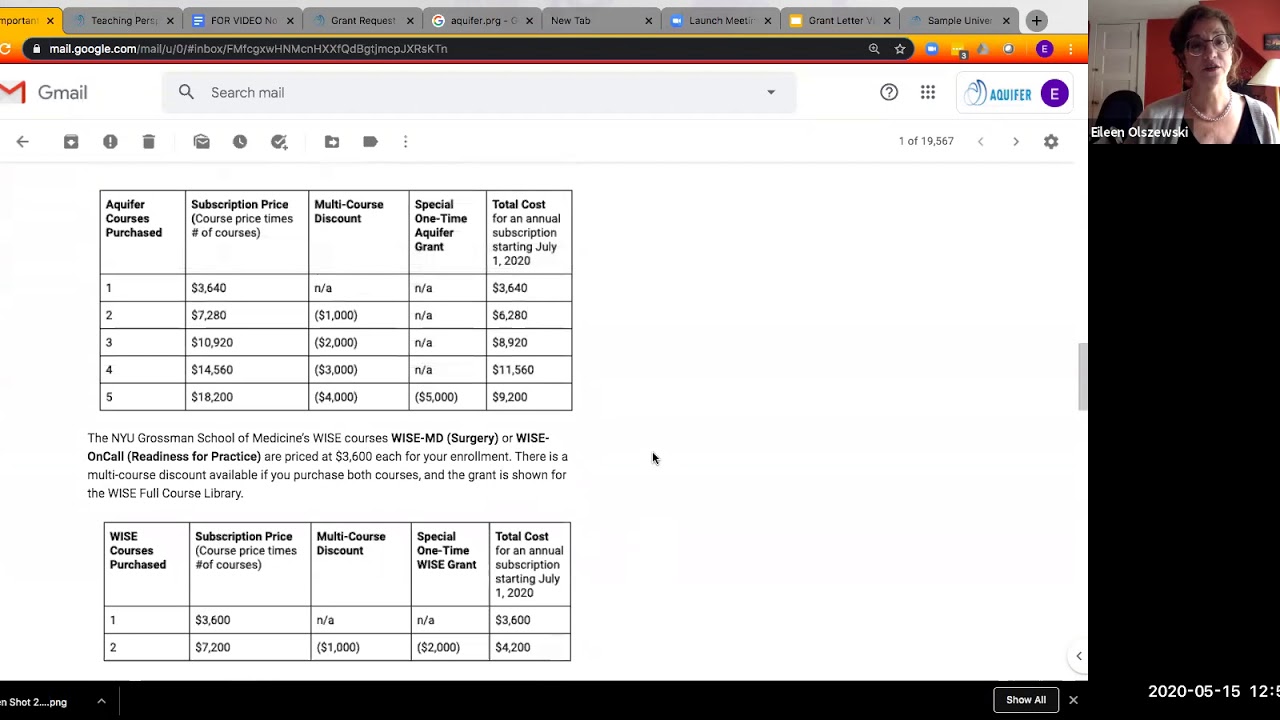Screen dimensions: 1280x720
Task: Select Aquifer total cost $9,200
Action: point(509,397)
